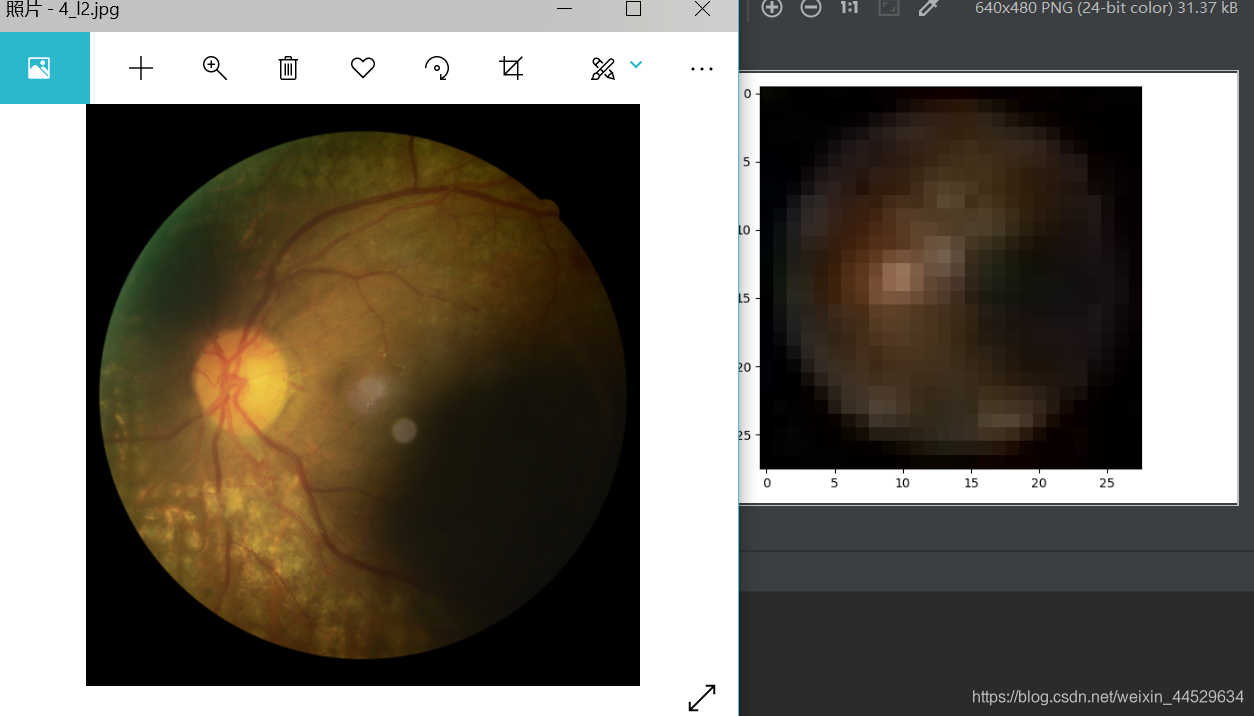Click the Add to album plus icon
This screenshot has height=716, width=1254.
pyautogui.click(x=141, y=68)
